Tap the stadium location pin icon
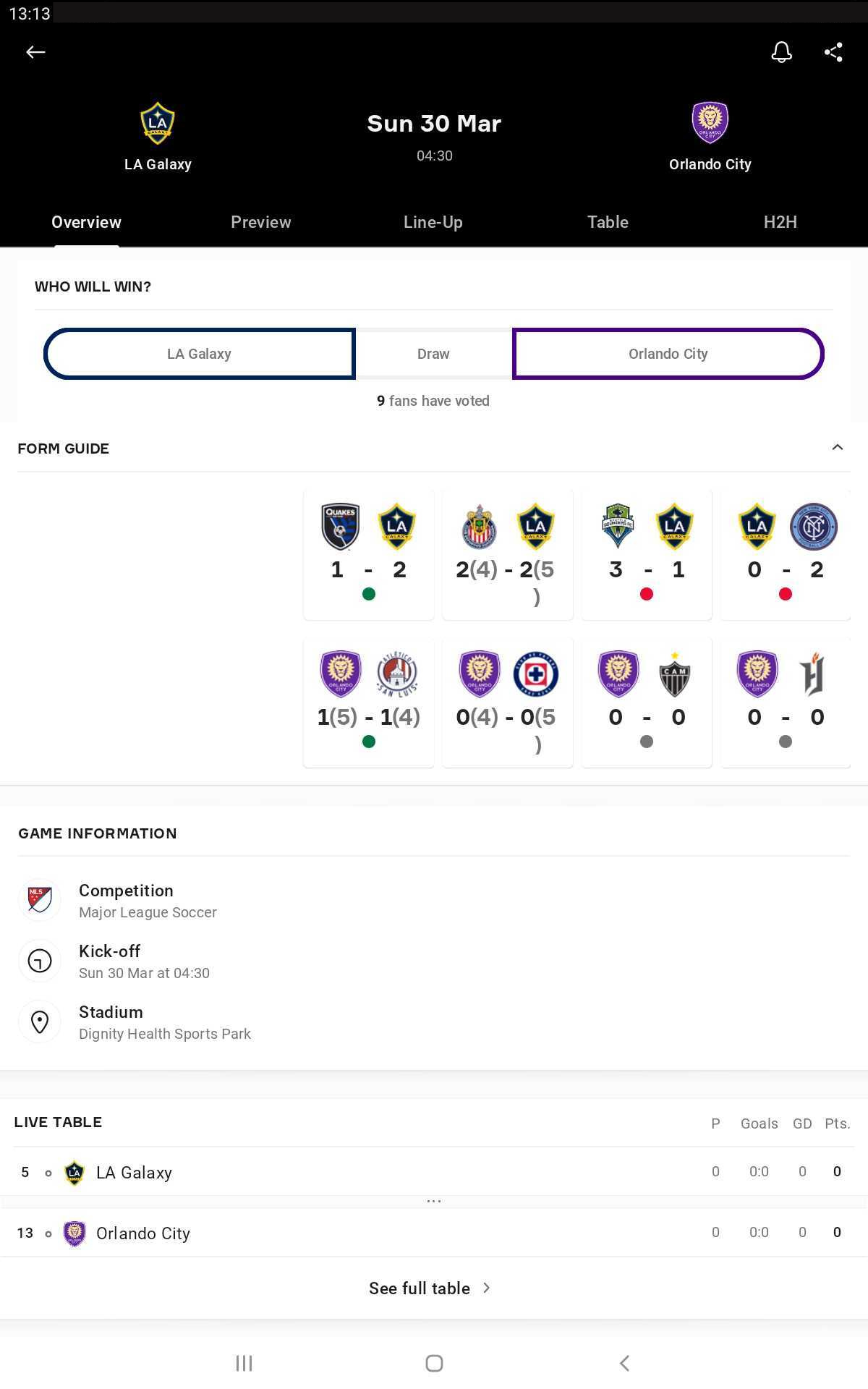This screenshot has width=868, height=1389. [40, 1021]
